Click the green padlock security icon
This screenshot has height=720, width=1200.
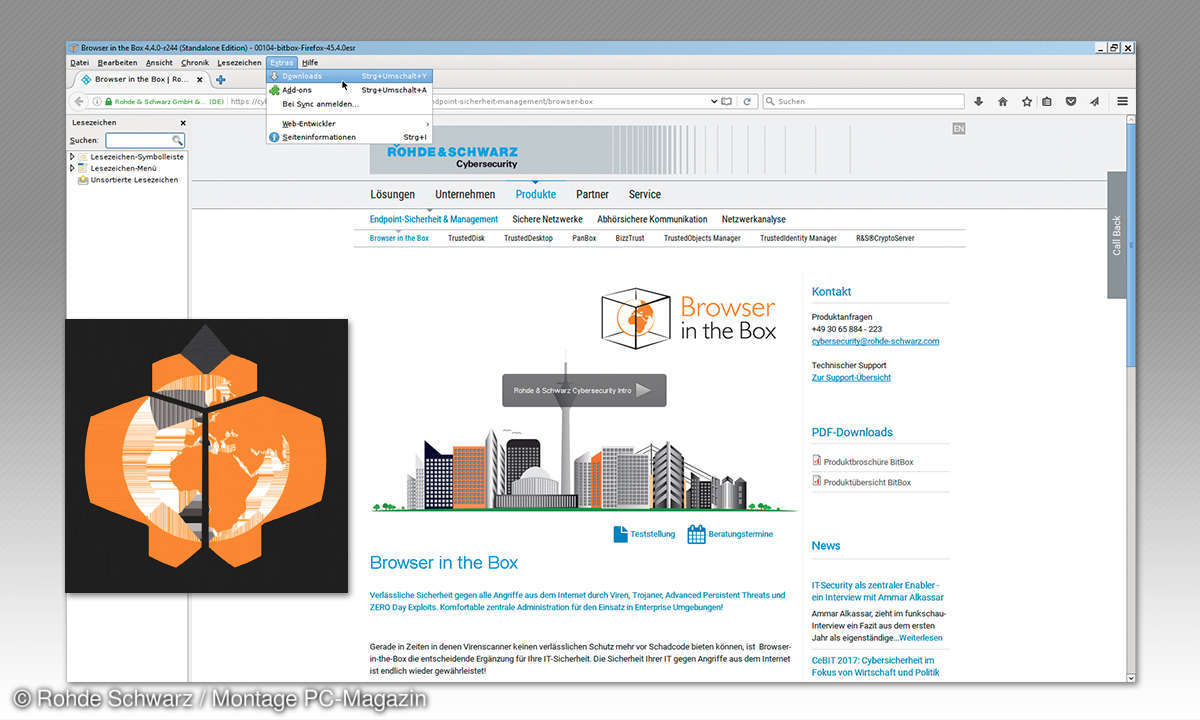click(x=108, y=101)
